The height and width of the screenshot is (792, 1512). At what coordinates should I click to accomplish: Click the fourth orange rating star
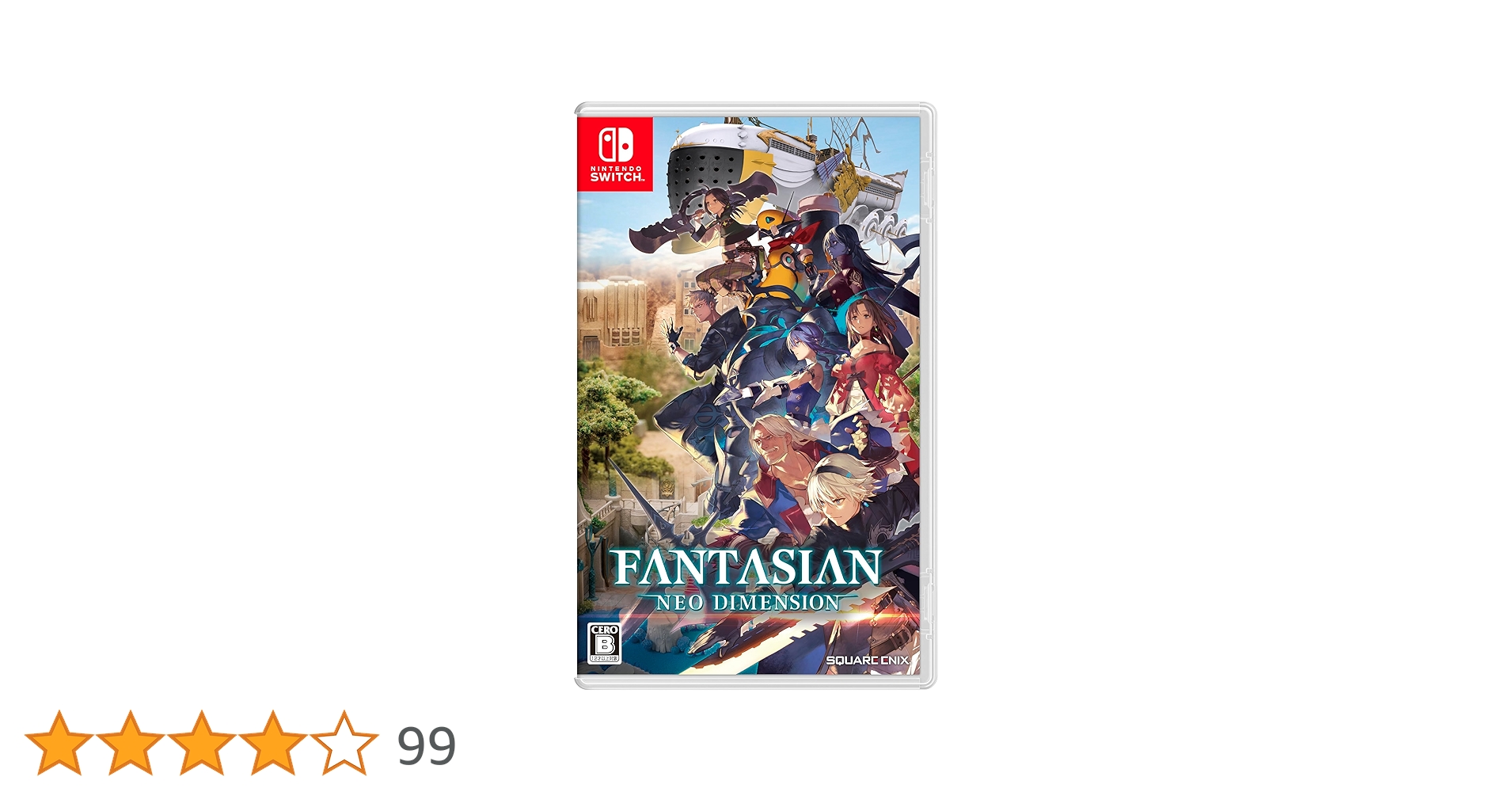(x=273, y=743)
